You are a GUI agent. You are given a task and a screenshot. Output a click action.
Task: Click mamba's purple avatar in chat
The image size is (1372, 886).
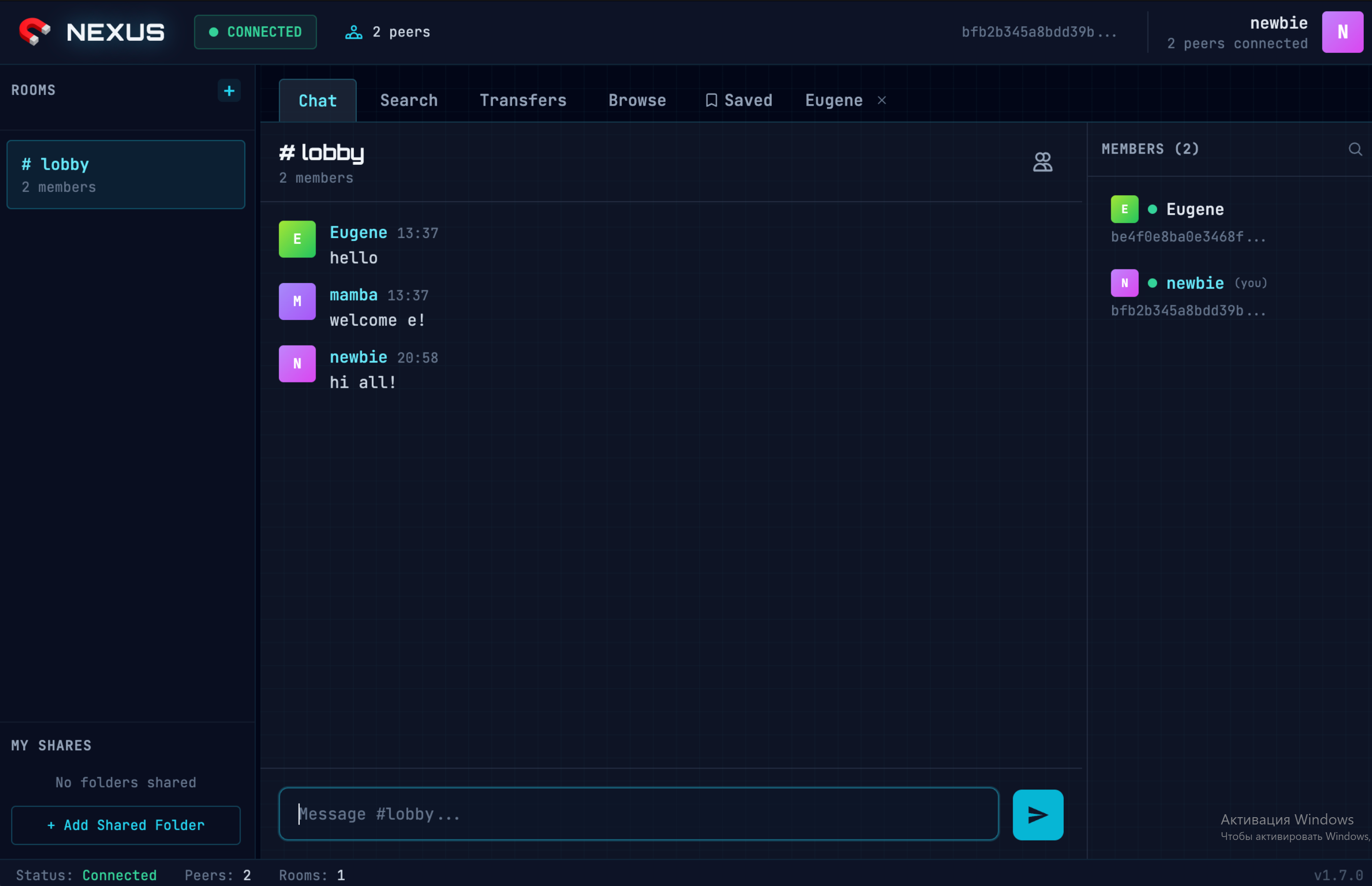pos(297,301)
